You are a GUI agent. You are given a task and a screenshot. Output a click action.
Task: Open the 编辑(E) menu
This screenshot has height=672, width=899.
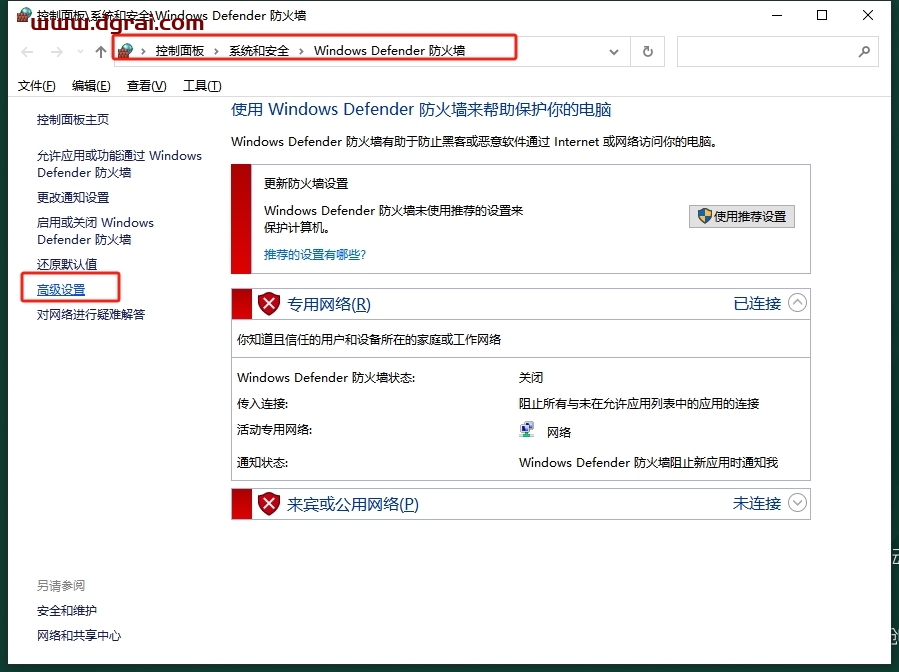pyautogui.click(x=91, y=86)
